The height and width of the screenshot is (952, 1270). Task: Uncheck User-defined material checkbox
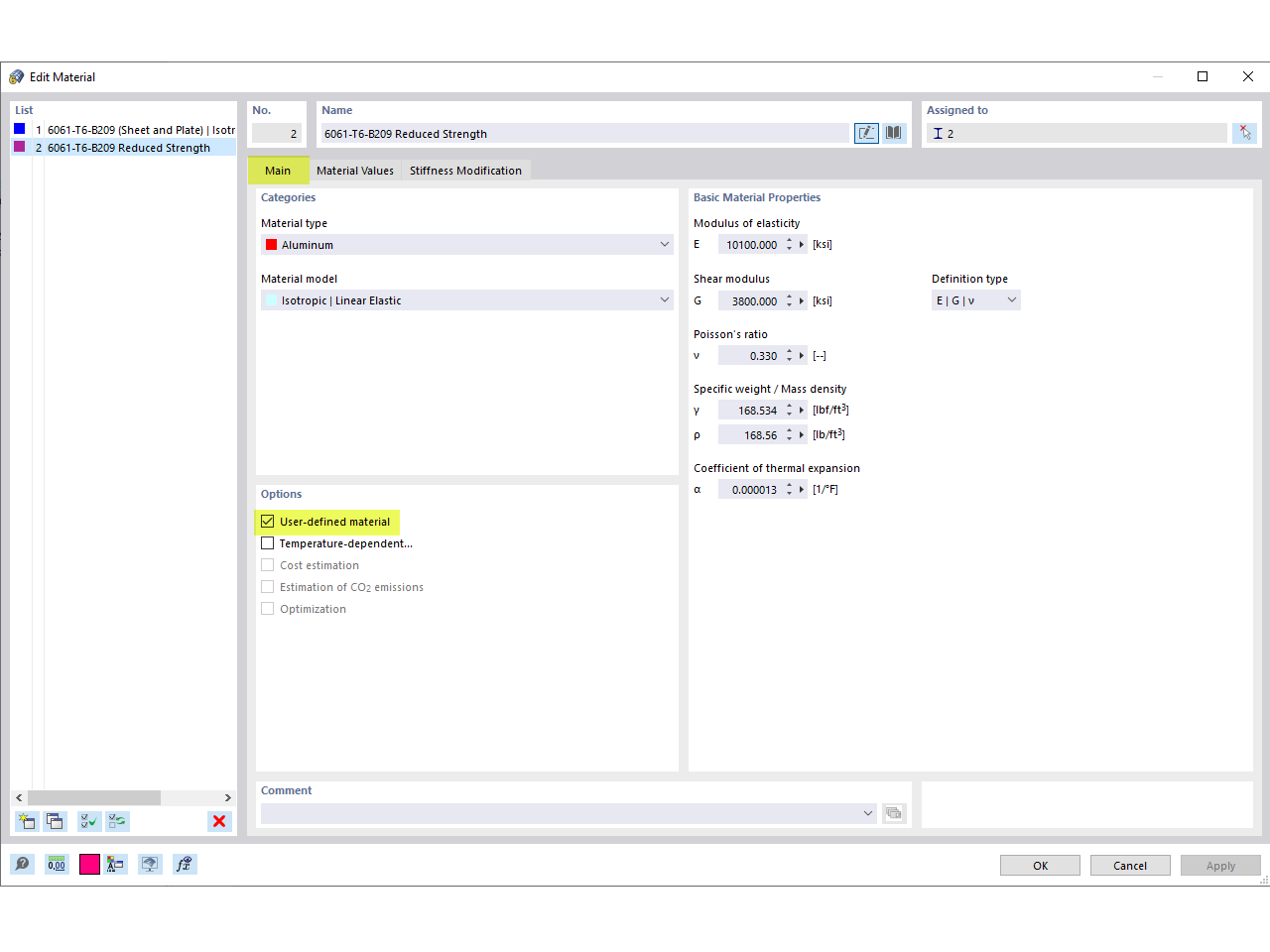(268, 522)
